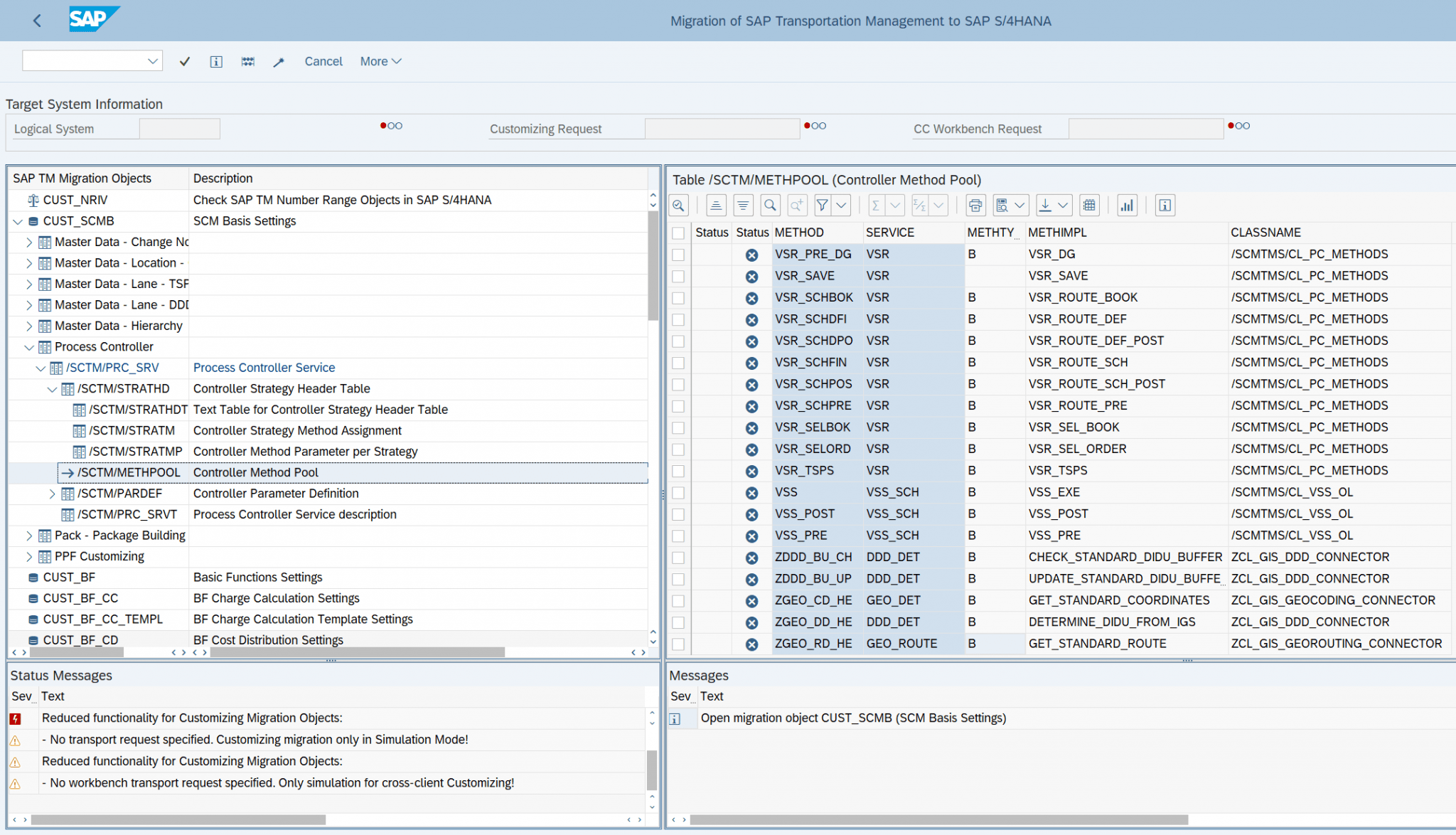Collapse the CUST_SCMB node

(x=18, y=221)
